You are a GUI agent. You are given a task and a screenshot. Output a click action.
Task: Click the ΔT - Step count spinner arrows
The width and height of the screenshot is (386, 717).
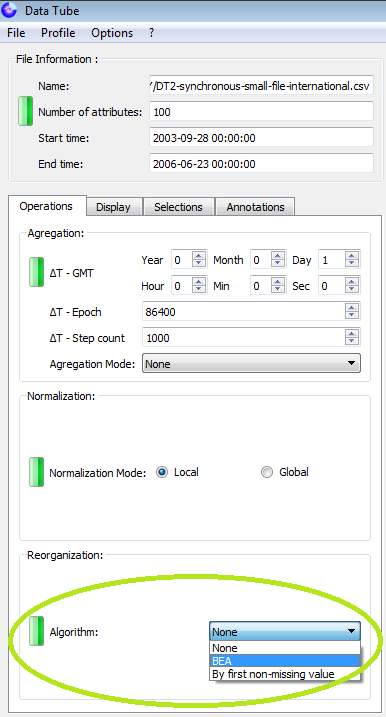(x=352, y=338)
